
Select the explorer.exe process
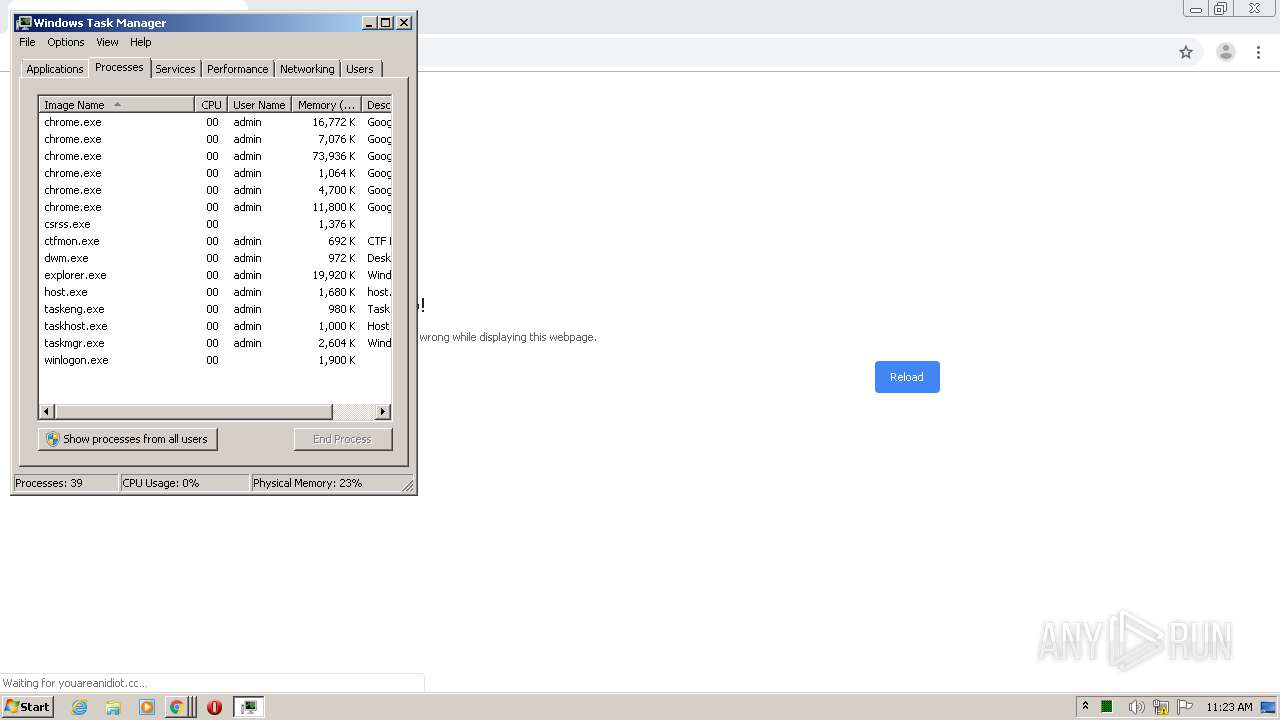pos(215,275)
